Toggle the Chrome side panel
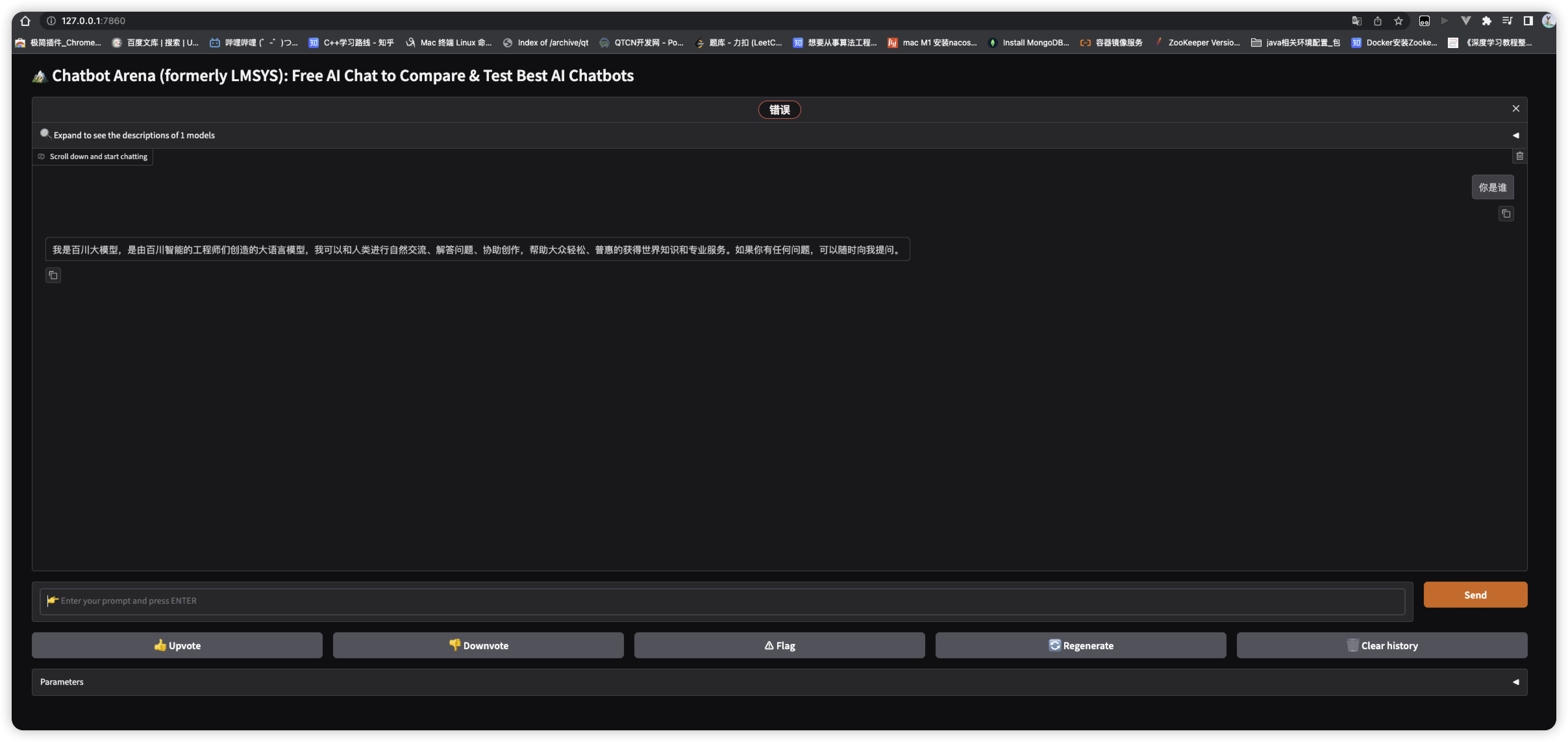The width and height of the screenshot is (1568, 742). pos(1528,21)
